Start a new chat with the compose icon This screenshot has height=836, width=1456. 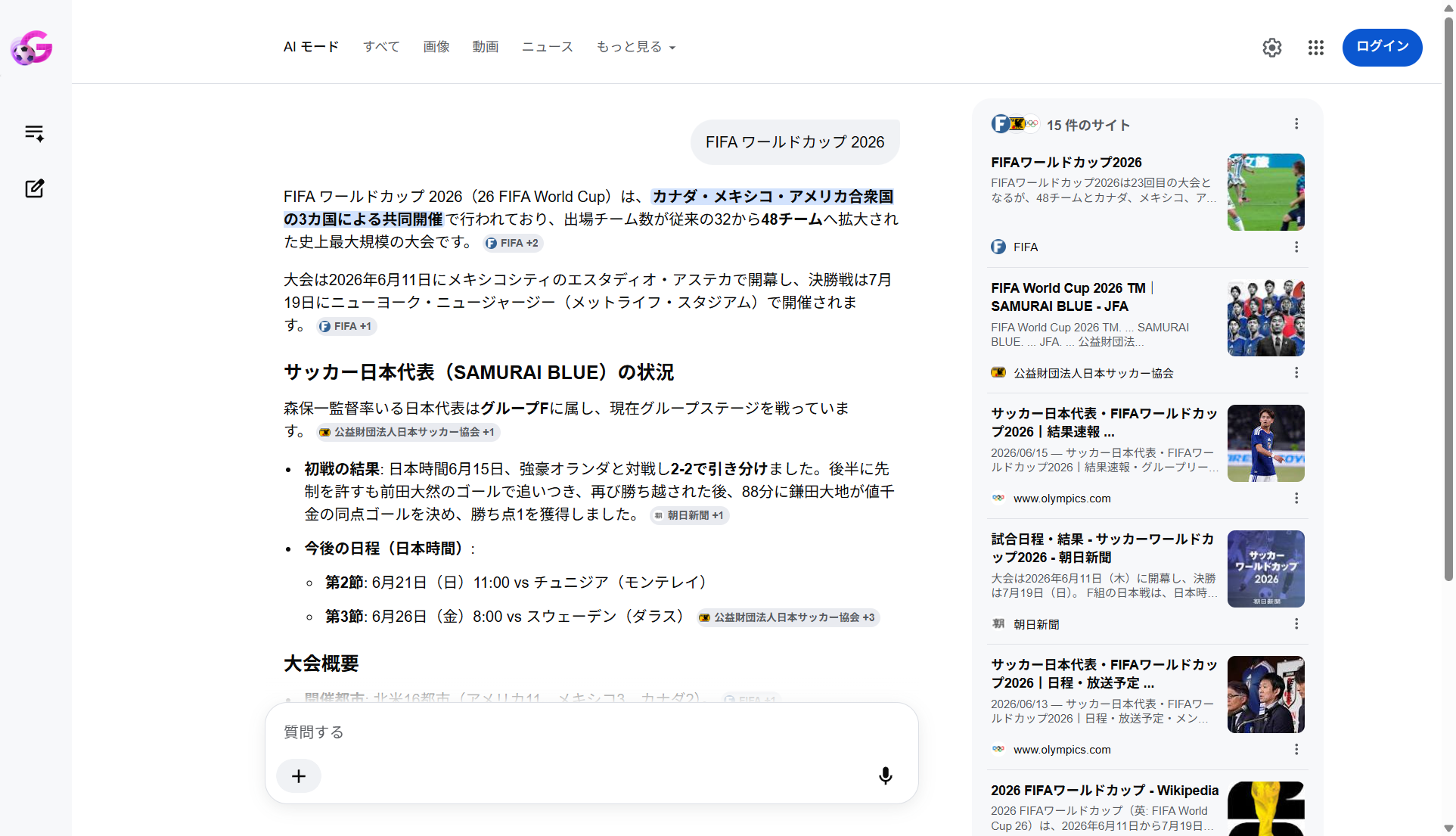coord(35,188)
